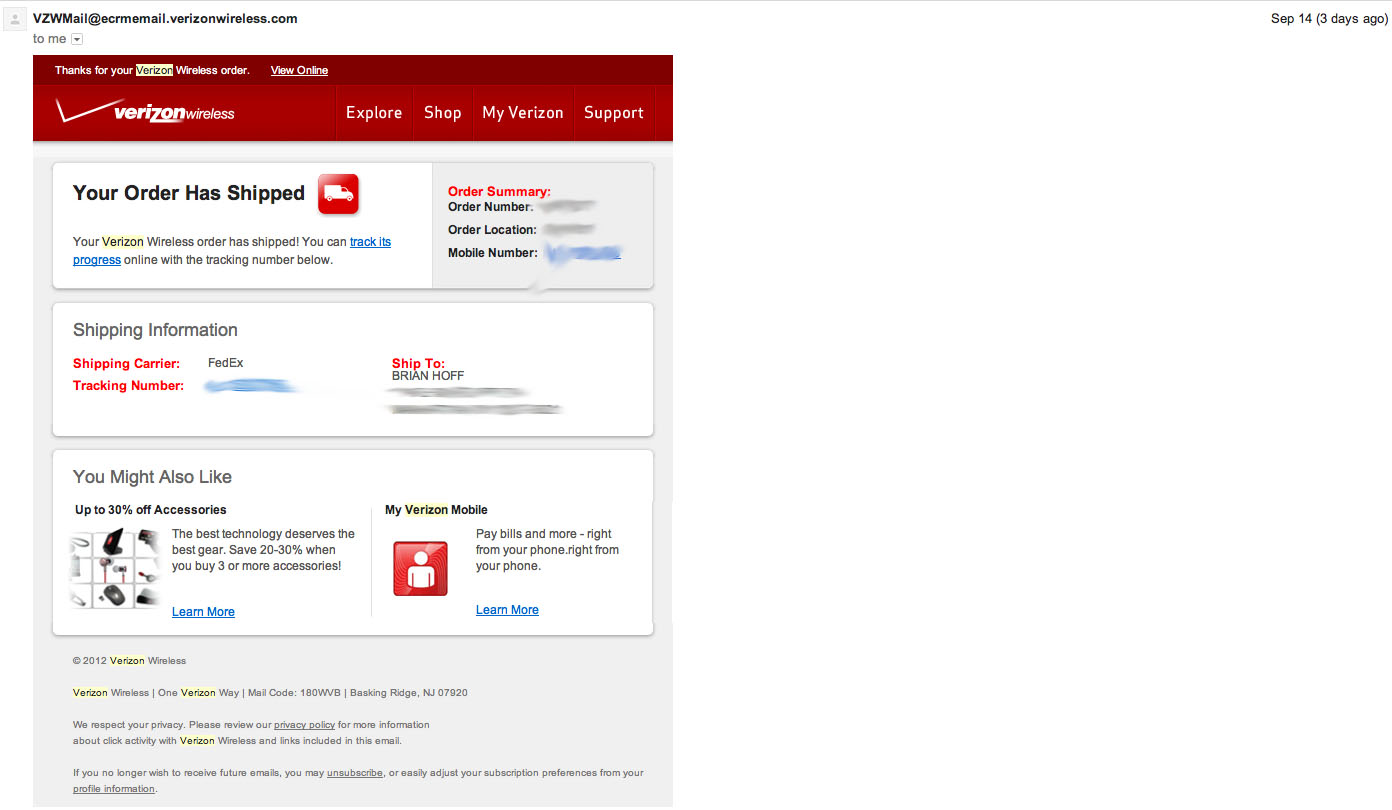Image resolution: width=1392 pixels, height=810 pixels.
Task: Click Learn More under Accessories offer
Action: [203, 612]
